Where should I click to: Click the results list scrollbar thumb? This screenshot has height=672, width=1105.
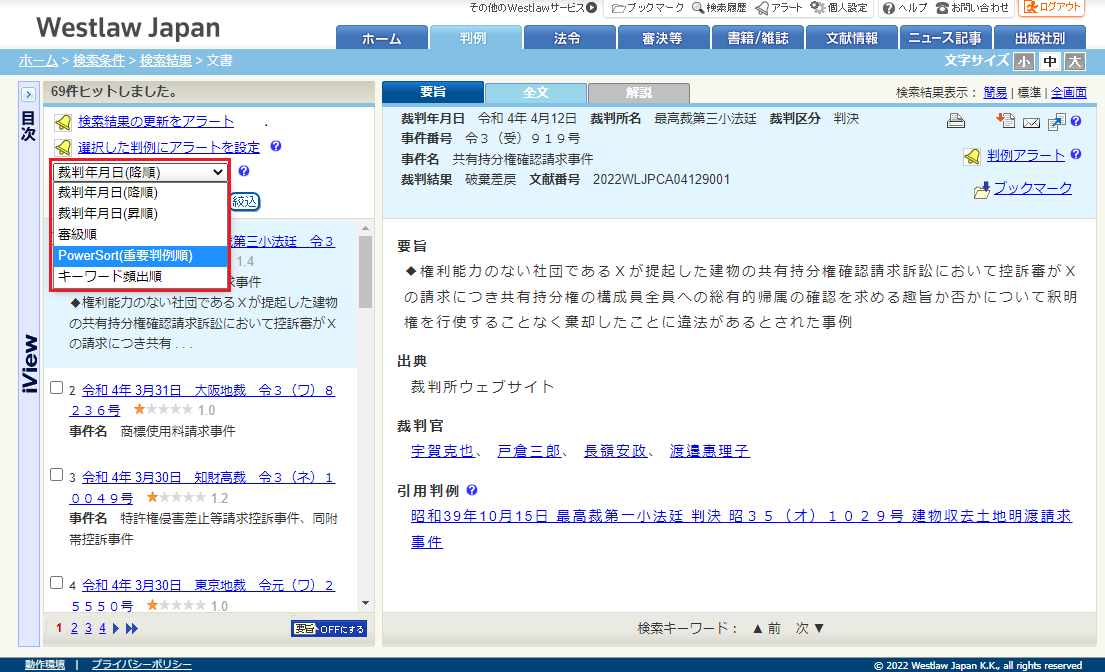click(x=365, y=271)
